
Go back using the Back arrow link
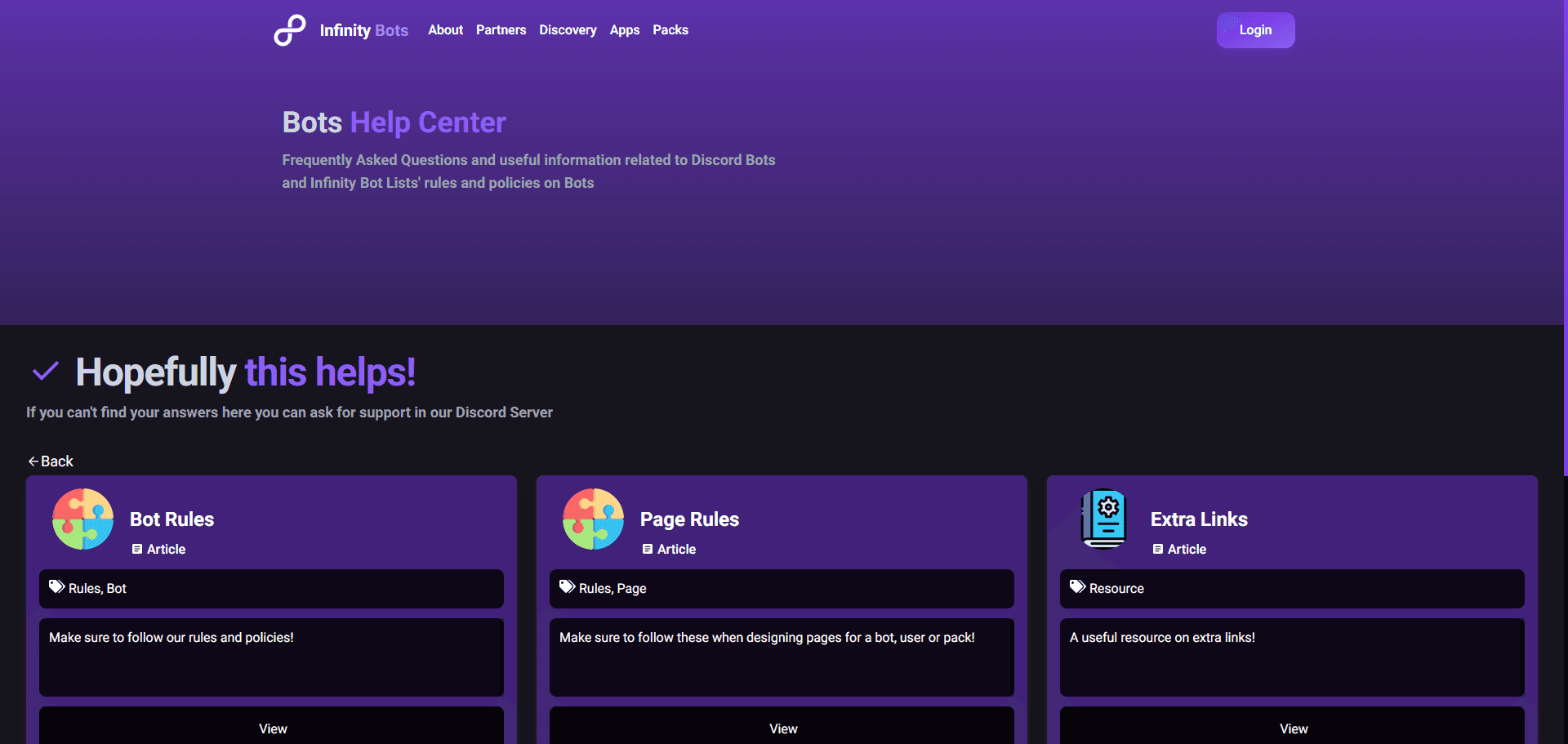click(51, 461)
